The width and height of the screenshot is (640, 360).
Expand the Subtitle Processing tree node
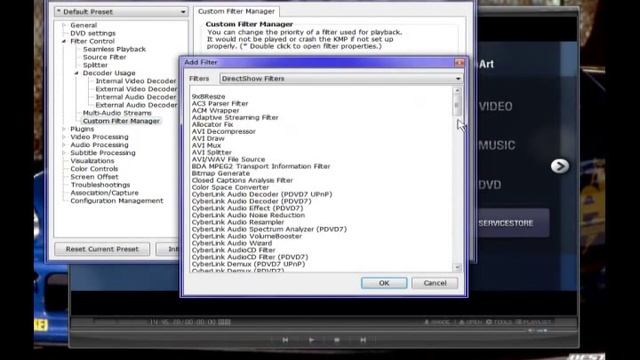(x=64, y=153)
